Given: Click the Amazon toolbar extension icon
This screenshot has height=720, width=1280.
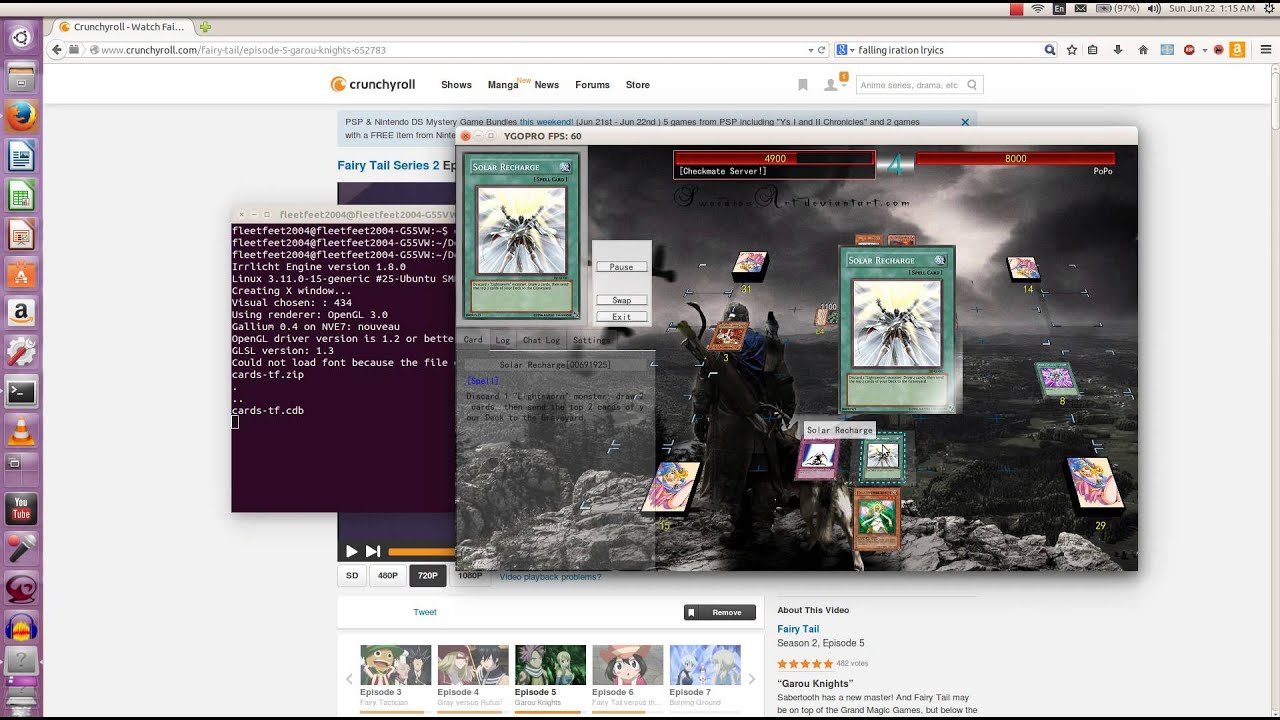Looking at the screenshot, I should [x=1237, y=50].
